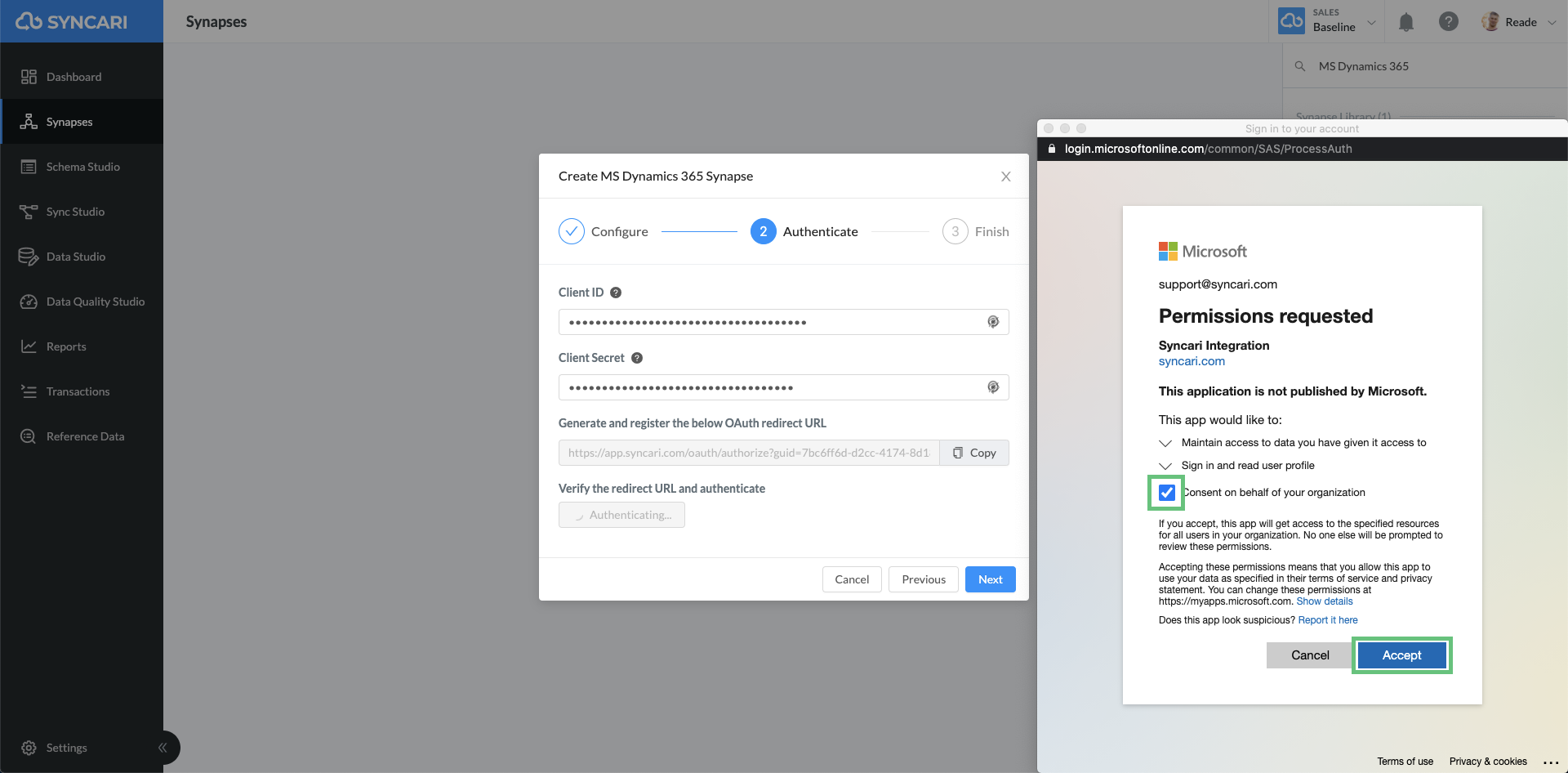Open Data Studio section
Image resolution: width=1568 pixels, height=773 pixels.
[x=82, y=257]
